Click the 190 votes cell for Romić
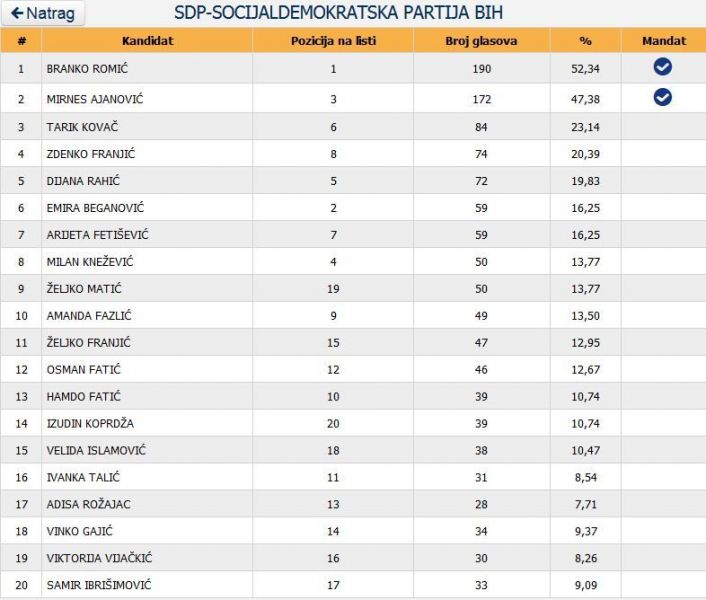 click(x=481, y=69)
